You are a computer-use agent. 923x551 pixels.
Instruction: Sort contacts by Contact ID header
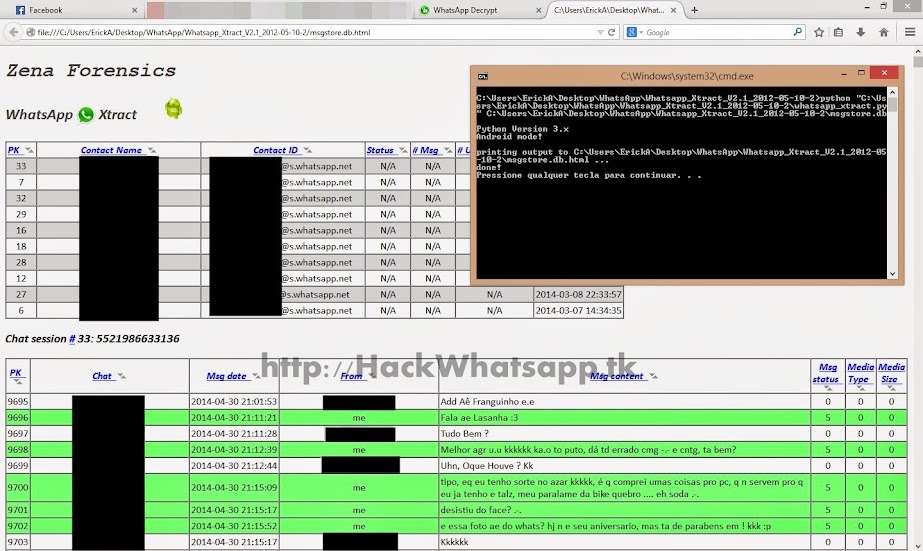point(275,150)
